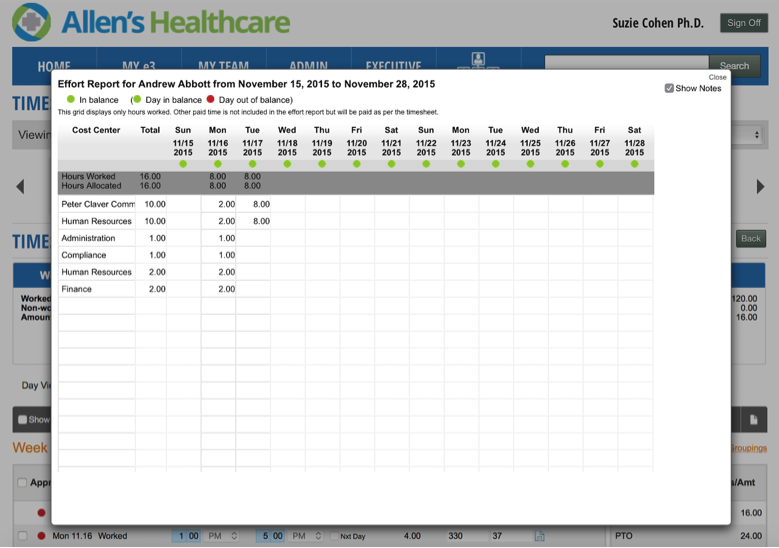Click the Sign Off button
The image size is (779, 548).
click(743, 23)
